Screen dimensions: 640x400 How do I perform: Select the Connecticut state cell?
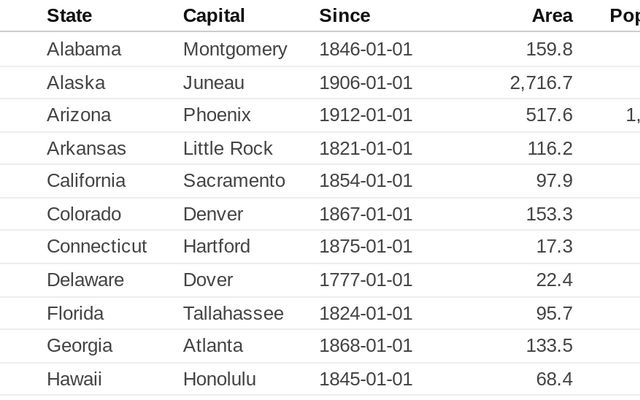point(96,246)
